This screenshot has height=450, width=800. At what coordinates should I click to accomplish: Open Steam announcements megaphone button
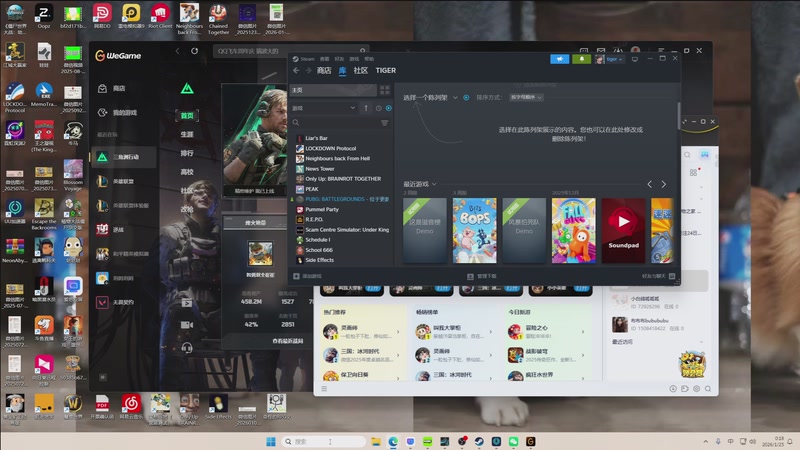point(560,59)
